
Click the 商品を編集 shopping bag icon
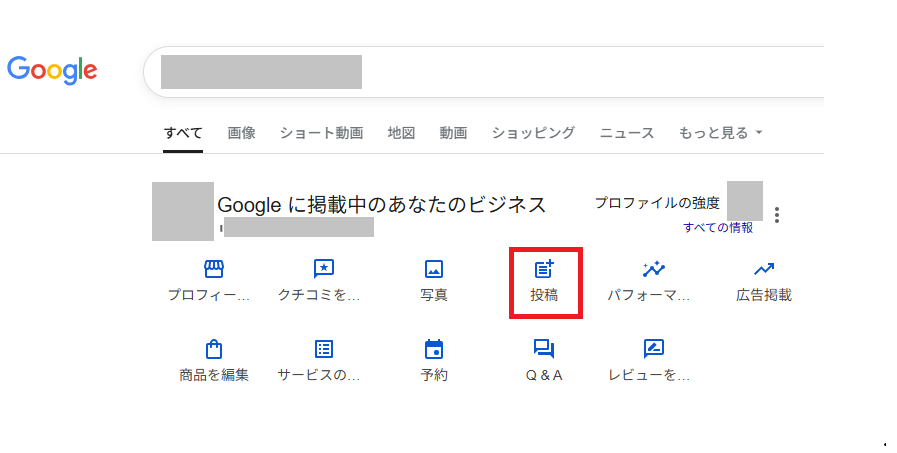point(214,349)
